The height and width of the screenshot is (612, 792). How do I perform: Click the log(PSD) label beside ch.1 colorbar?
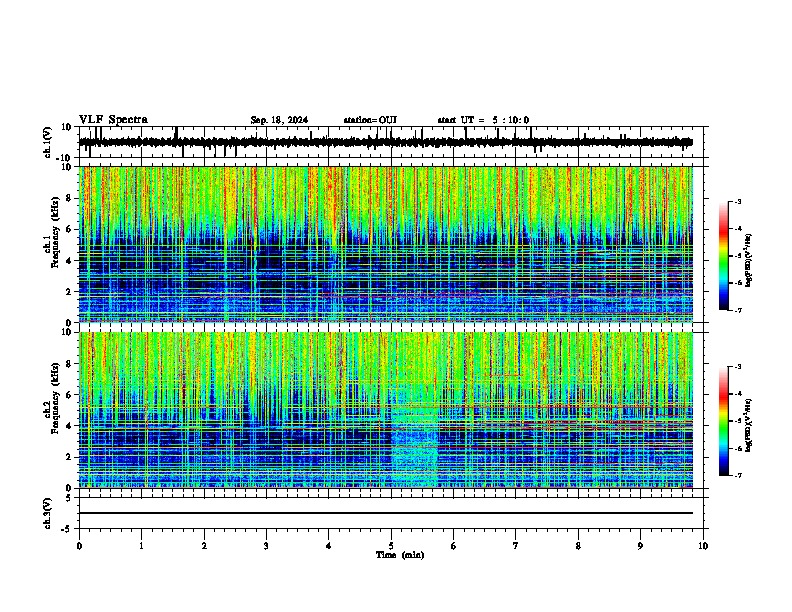click(749, 261)
